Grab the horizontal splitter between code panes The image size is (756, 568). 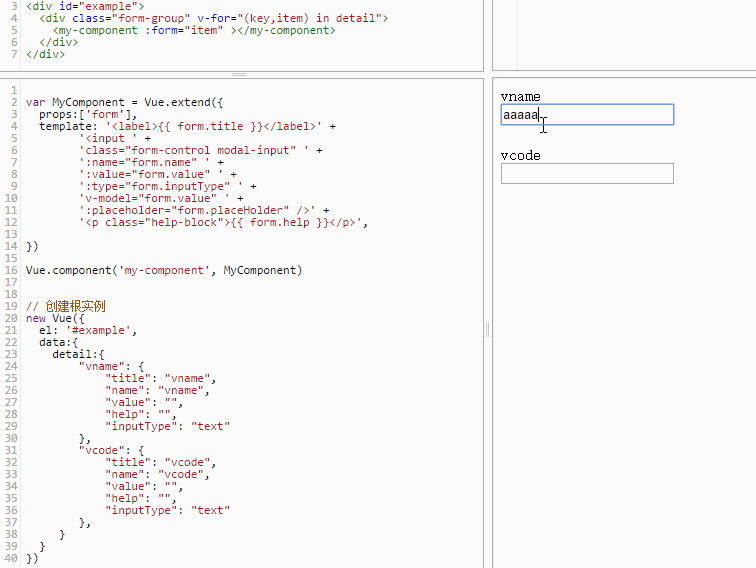tap(240, 74)
